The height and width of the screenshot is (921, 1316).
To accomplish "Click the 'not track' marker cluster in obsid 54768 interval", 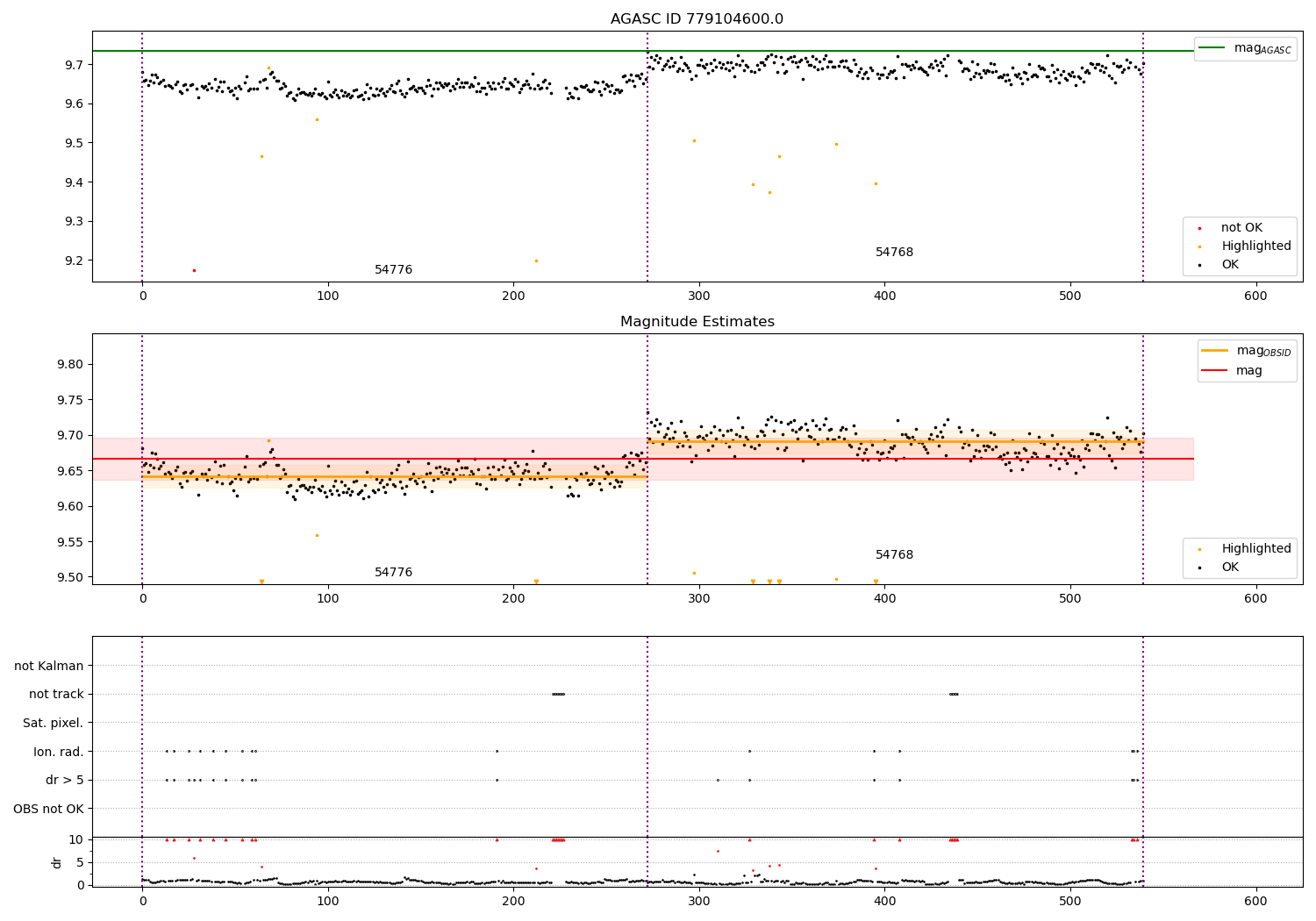I will click(954, 694).
